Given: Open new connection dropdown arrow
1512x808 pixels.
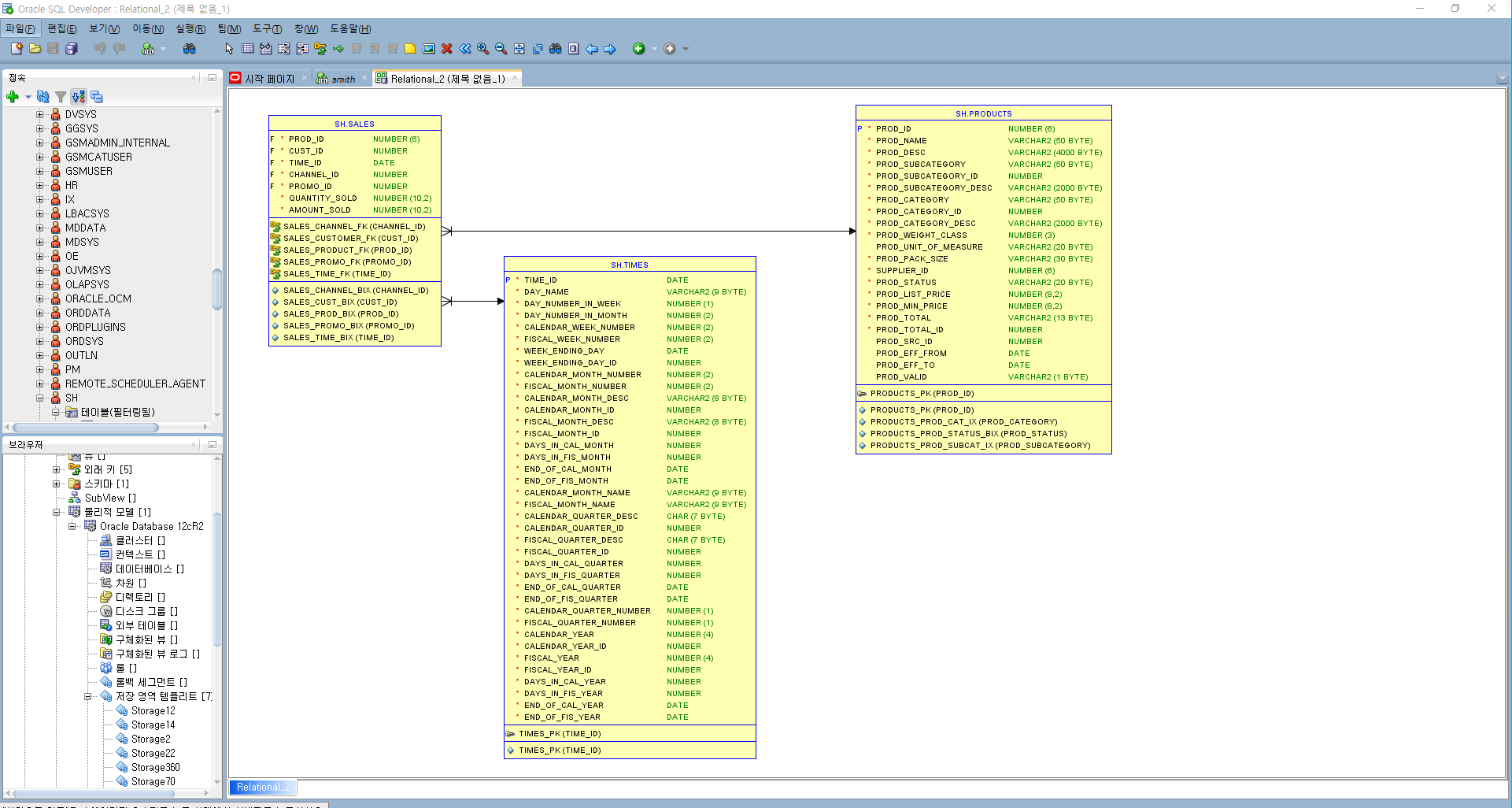Looking at the screenshot, I should pos(28,97).
